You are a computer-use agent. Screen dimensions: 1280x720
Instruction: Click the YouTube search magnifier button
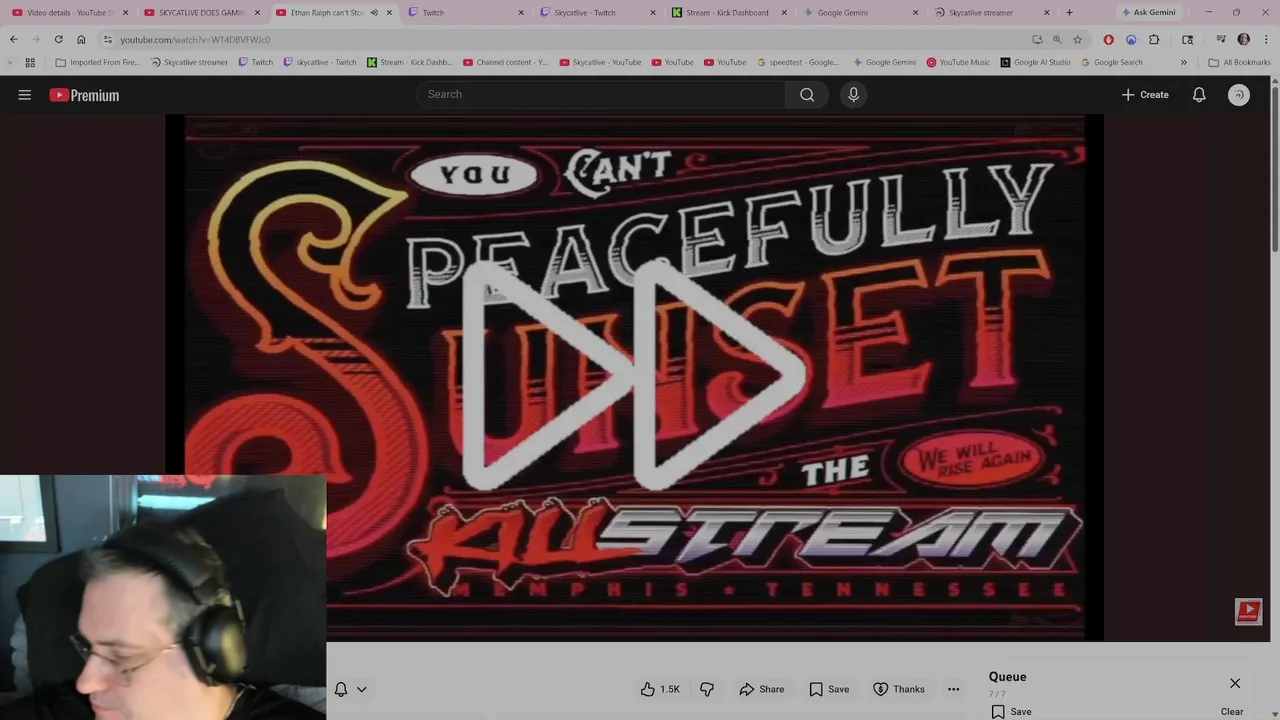pyautogui.click(x=807, y=94)
